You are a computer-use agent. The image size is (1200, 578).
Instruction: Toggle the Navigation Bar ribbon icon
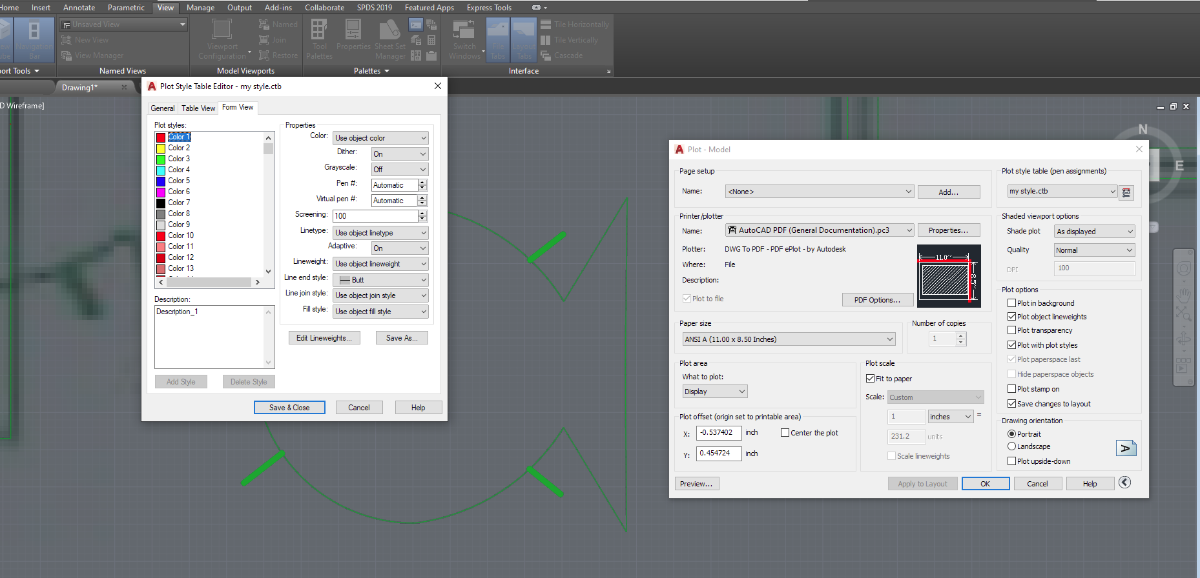point(35,39)
